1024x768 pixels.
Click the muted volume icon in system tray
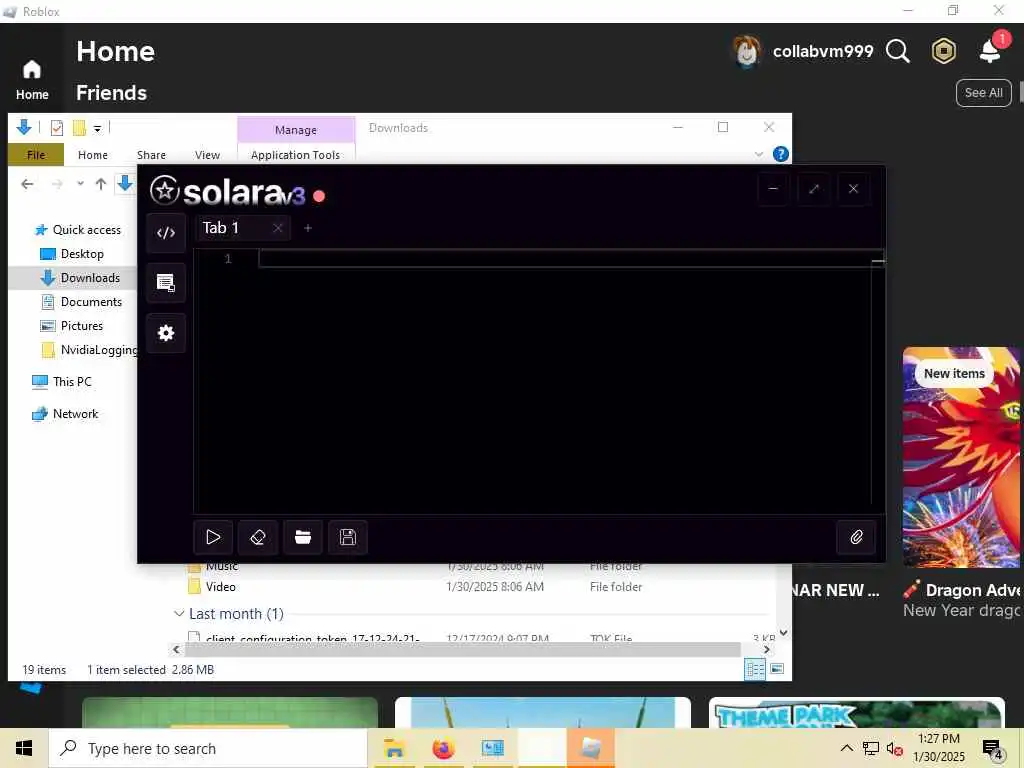(894, 748)
